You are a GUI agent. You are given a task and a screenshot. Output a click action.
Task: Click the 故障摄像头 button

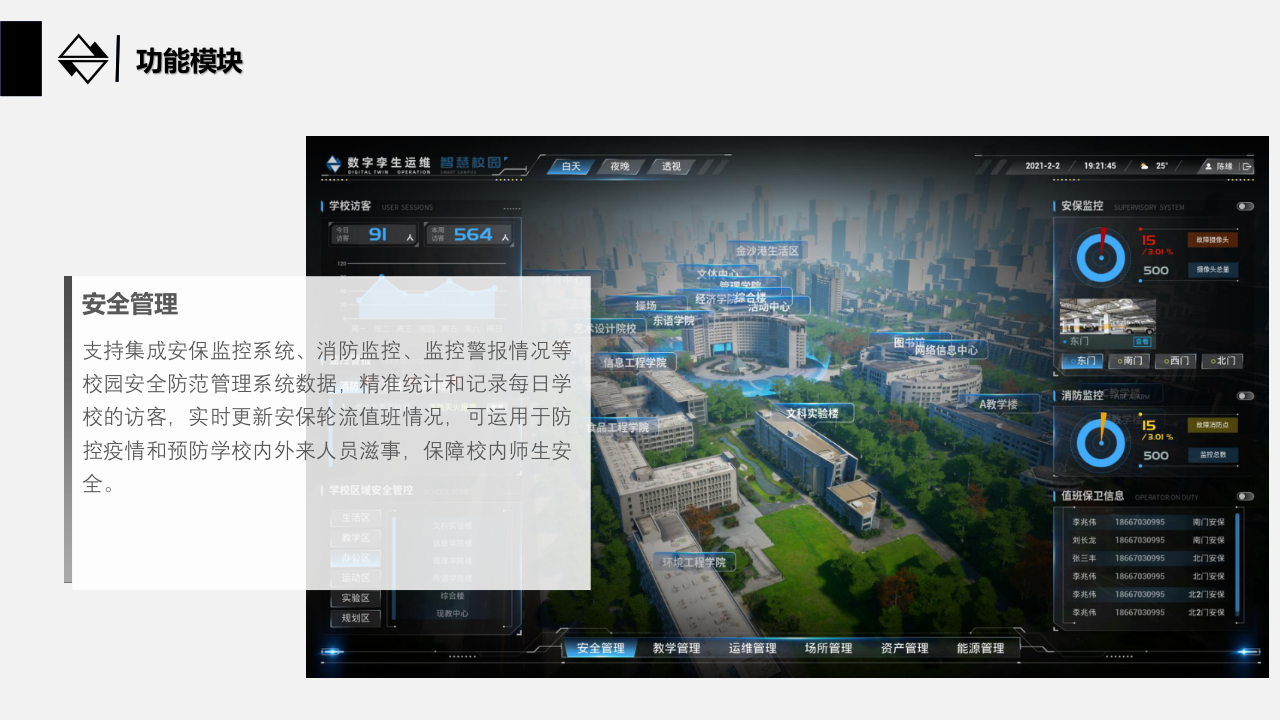(1213, 240)
